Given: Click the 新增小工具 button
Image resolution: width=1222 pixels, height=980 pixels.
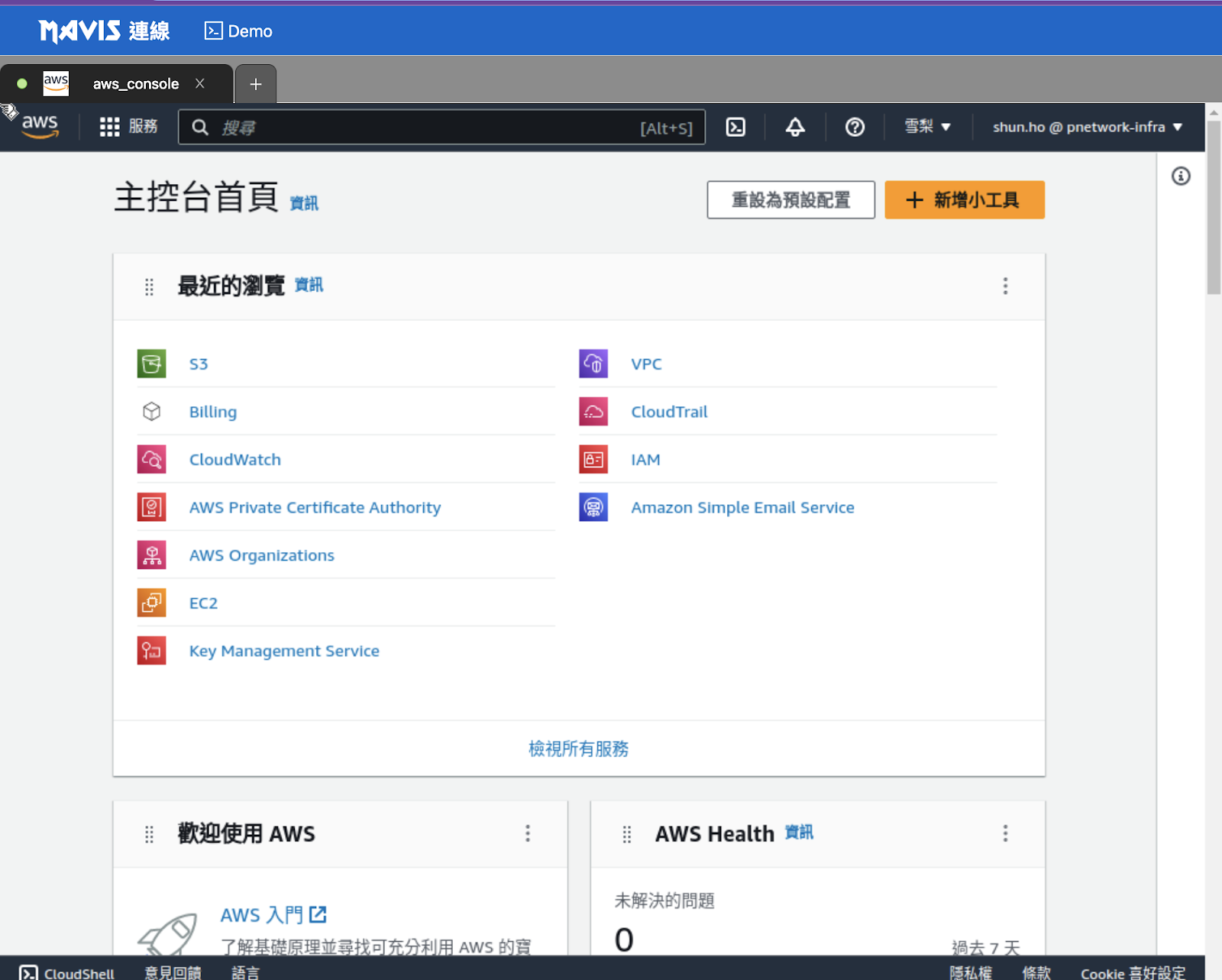Looking at the screenshot, I should click(x=964, y=200).
